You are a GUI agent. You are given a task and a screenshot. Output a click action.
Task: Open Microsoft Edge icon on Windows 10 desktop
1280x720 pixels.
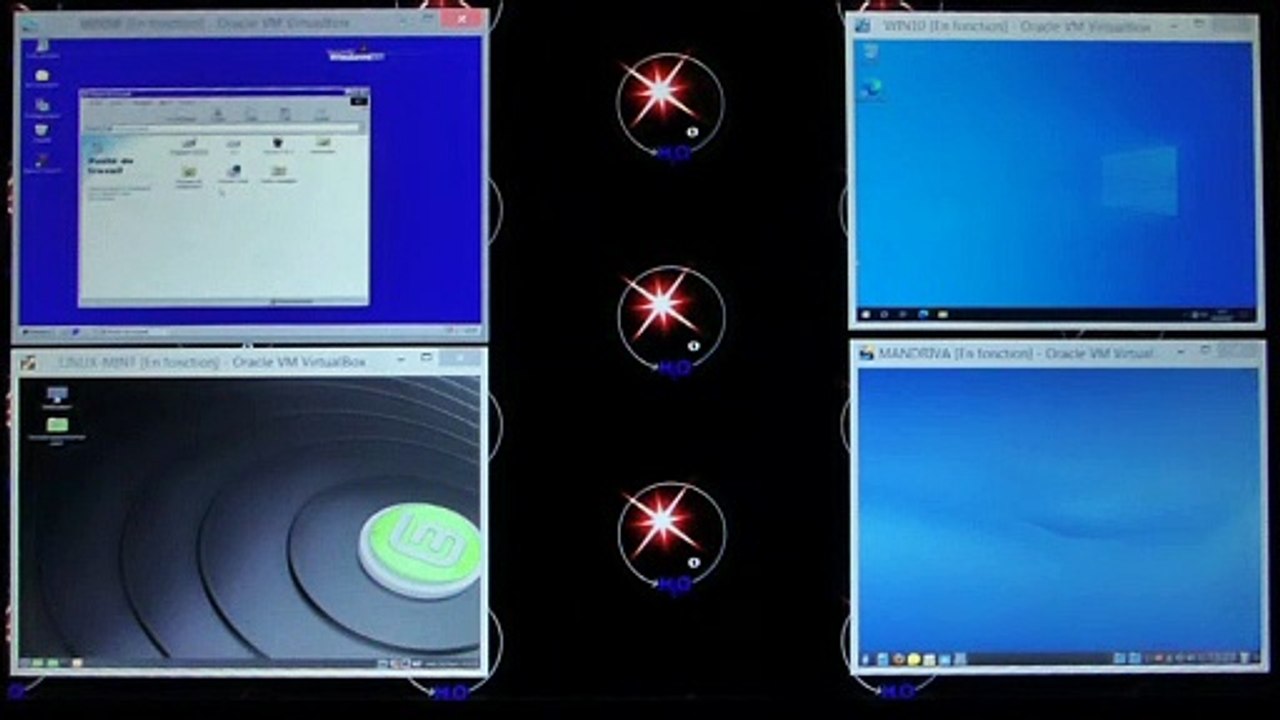tap(871, 89)
